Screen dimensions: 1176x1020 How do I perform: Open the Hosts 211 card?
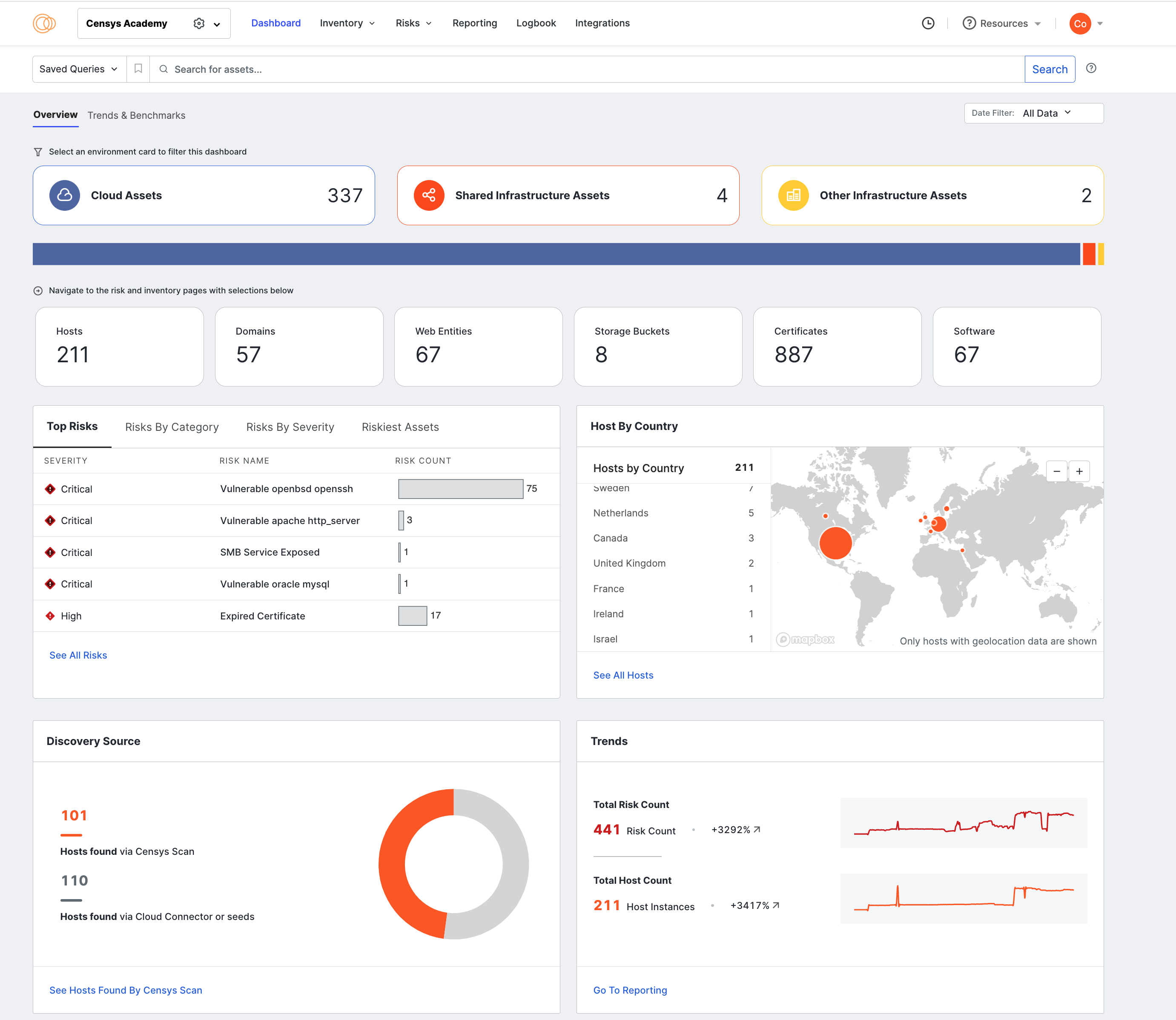(120, 347)
